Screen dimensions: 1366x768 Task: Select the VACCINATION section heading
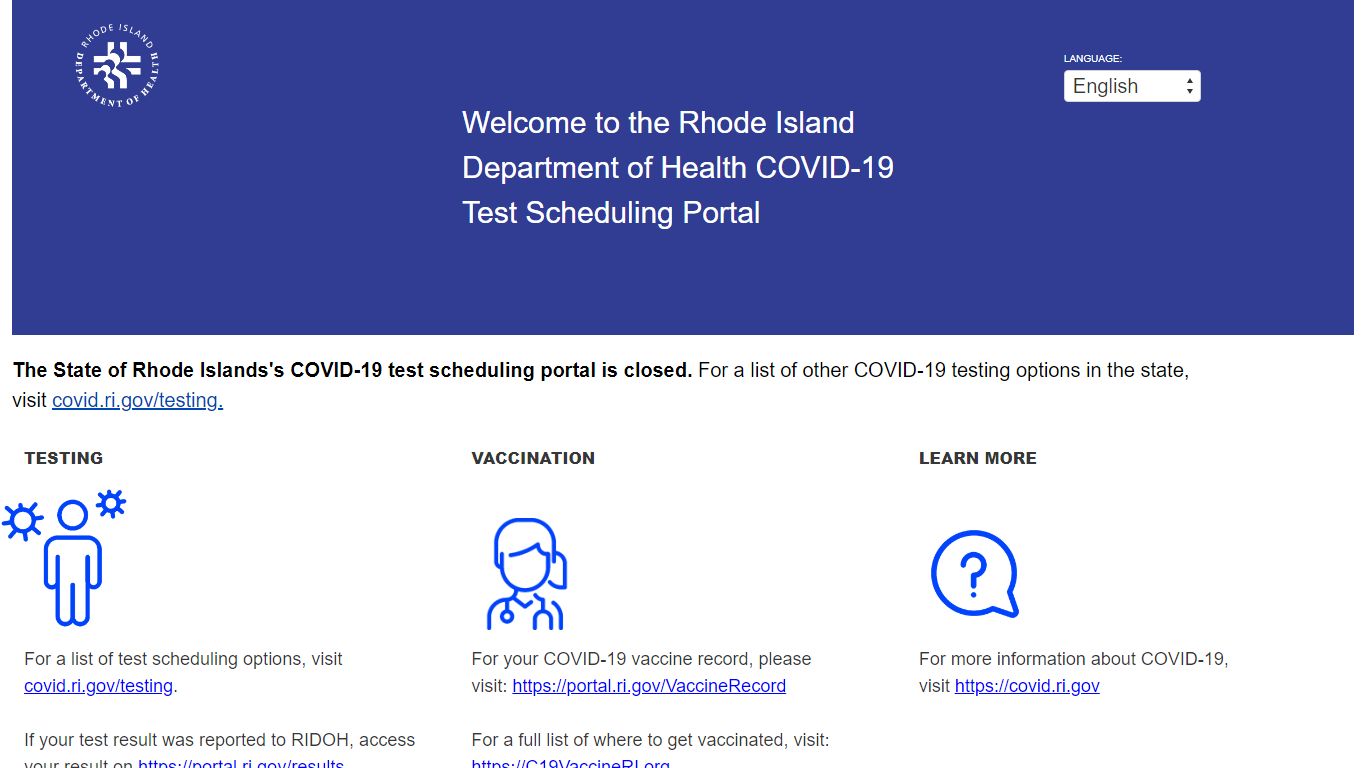point(533,458)
